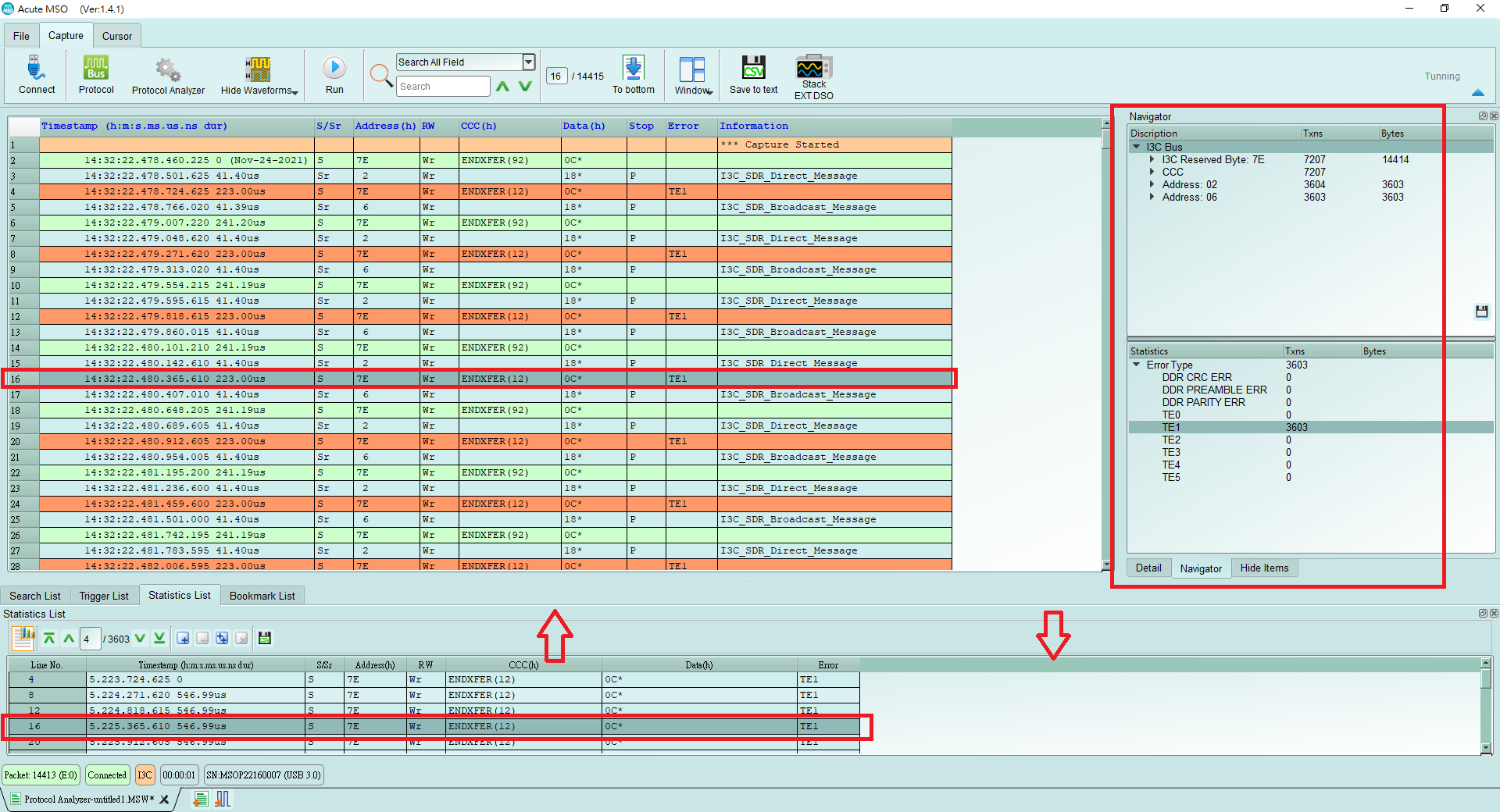Click the Connect device icon
The image size is (1500, 812).
tap(37, 75)
